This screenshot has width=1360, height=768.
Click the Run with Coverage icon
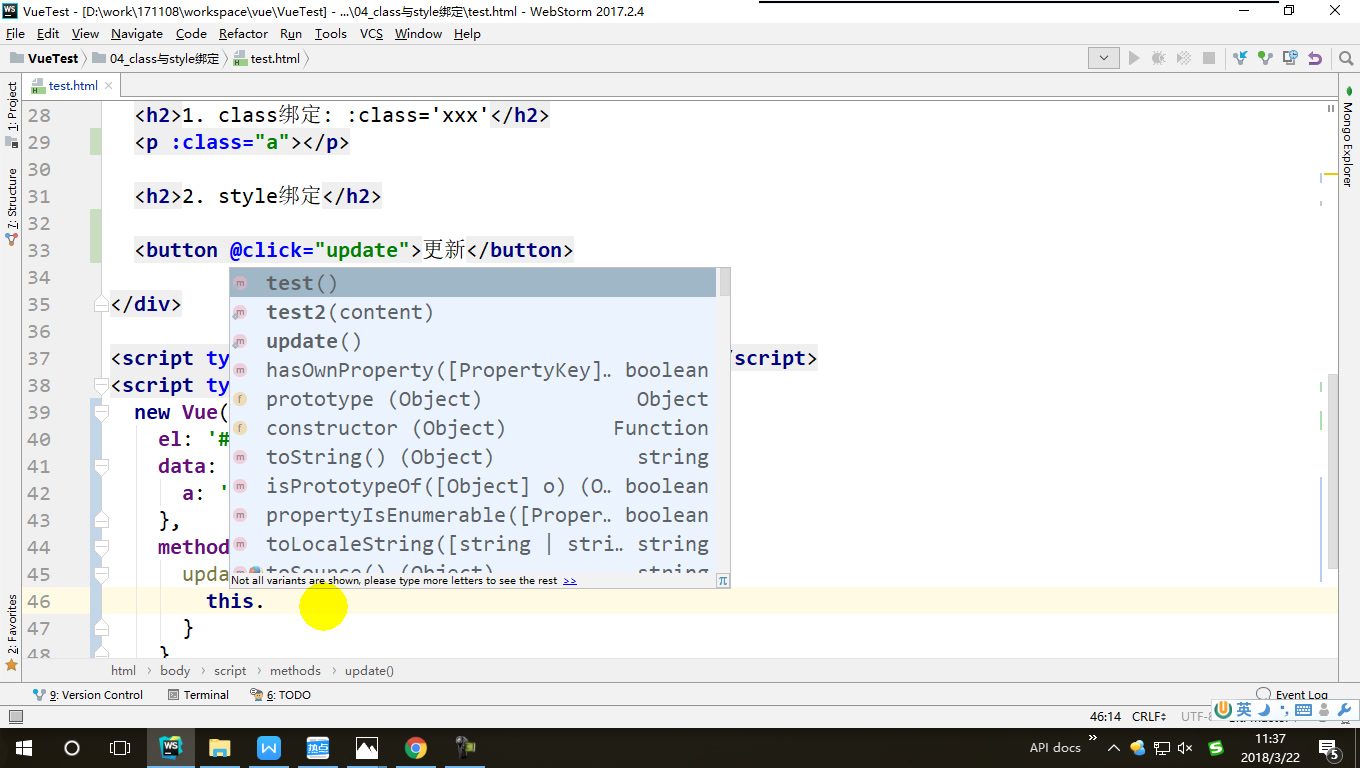1184,59
